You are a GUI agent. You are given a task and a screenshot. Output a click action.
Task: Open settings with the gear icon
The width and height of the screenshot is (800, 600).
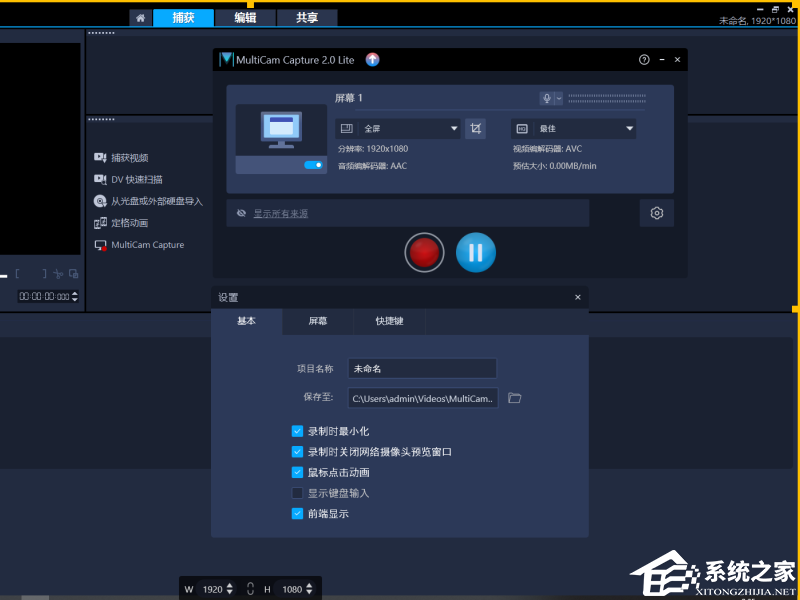(657, 213)
